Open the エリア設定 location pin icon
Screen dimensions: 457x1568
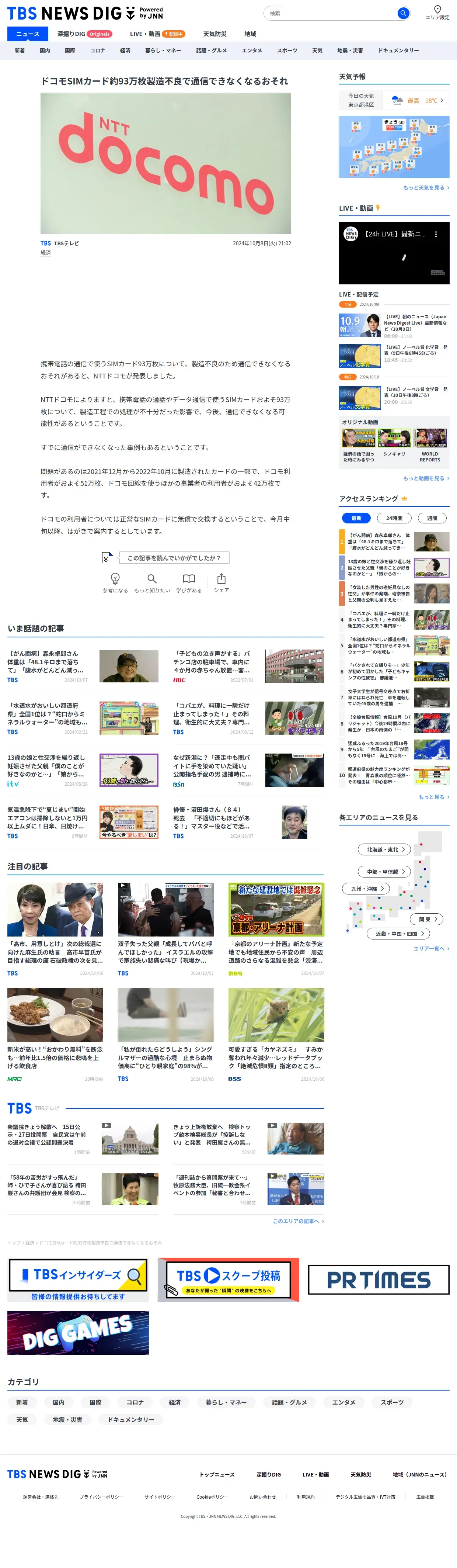pyautogui.click(x=437, y=9)
